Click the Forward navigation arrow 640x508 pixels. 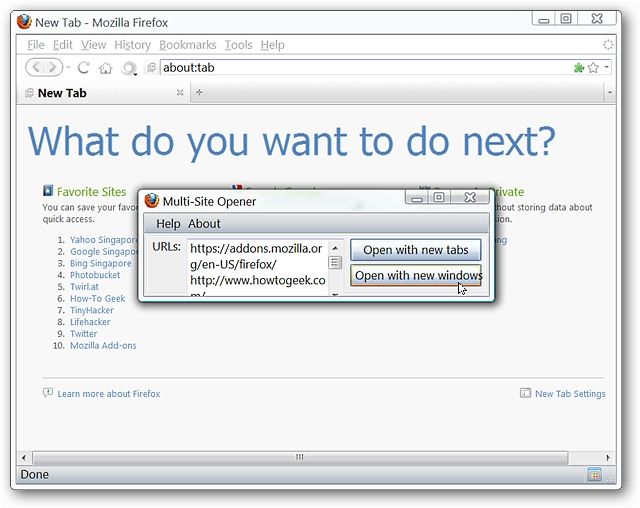tap(53, 67)
